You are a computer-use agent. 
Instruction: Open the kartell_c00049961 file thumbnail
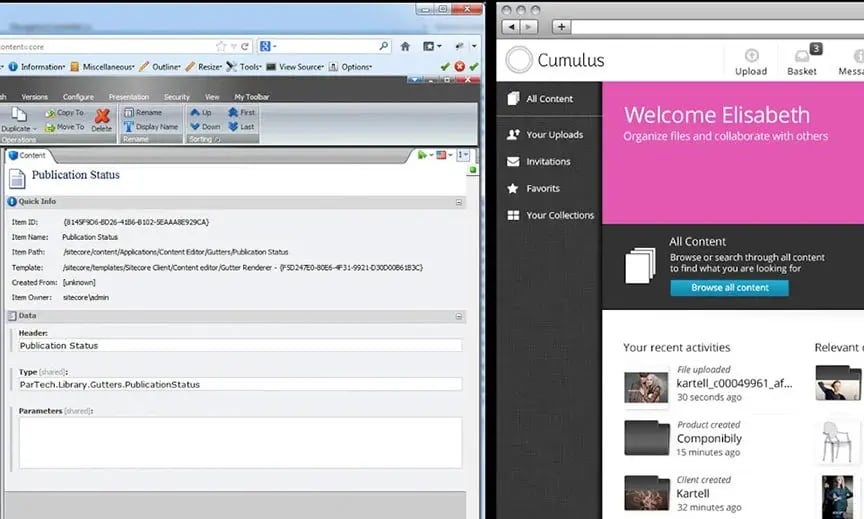[x=646, y=387]
